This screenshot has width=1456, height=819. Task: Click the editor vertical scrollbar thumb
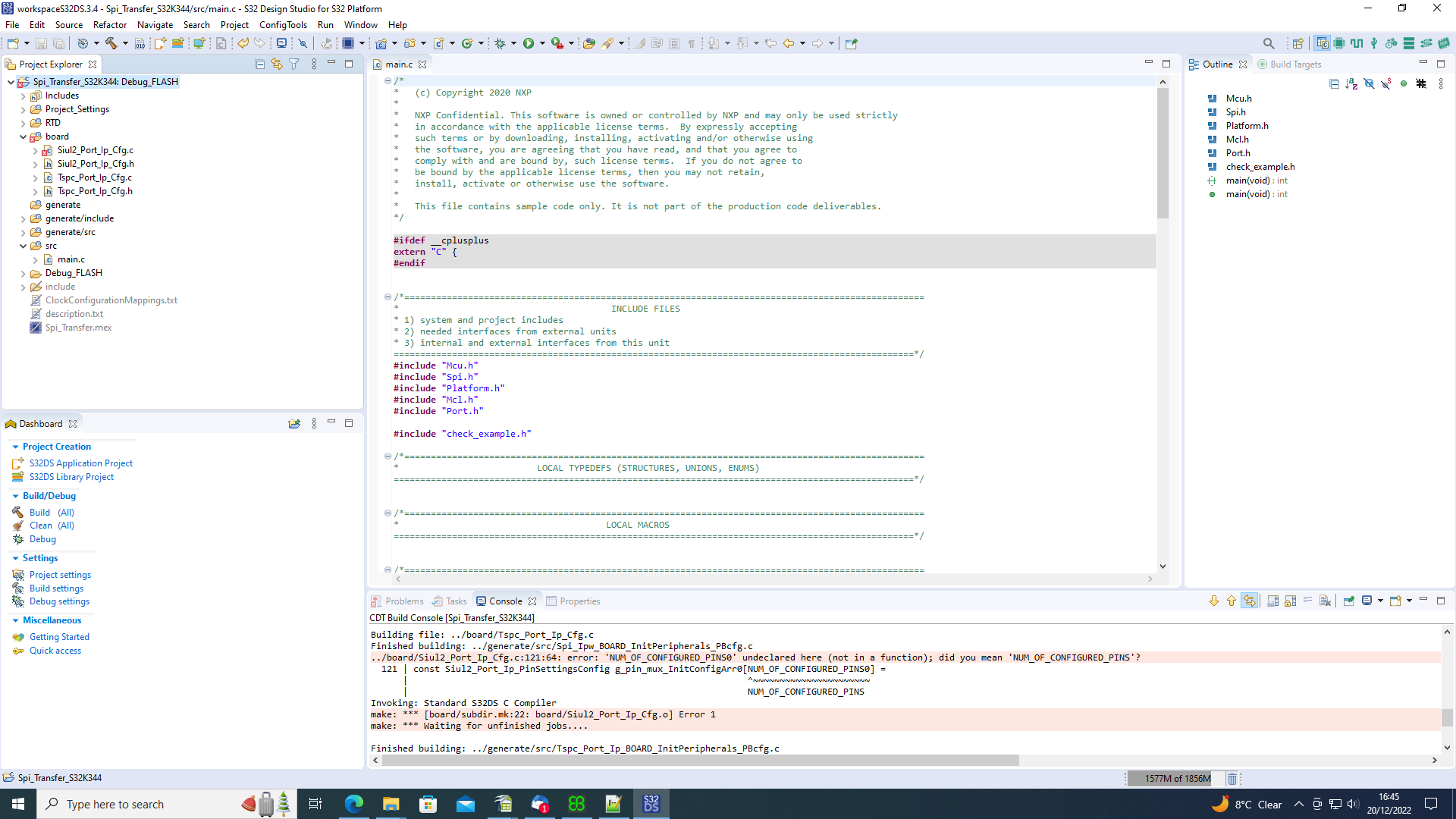[1163, 152]
